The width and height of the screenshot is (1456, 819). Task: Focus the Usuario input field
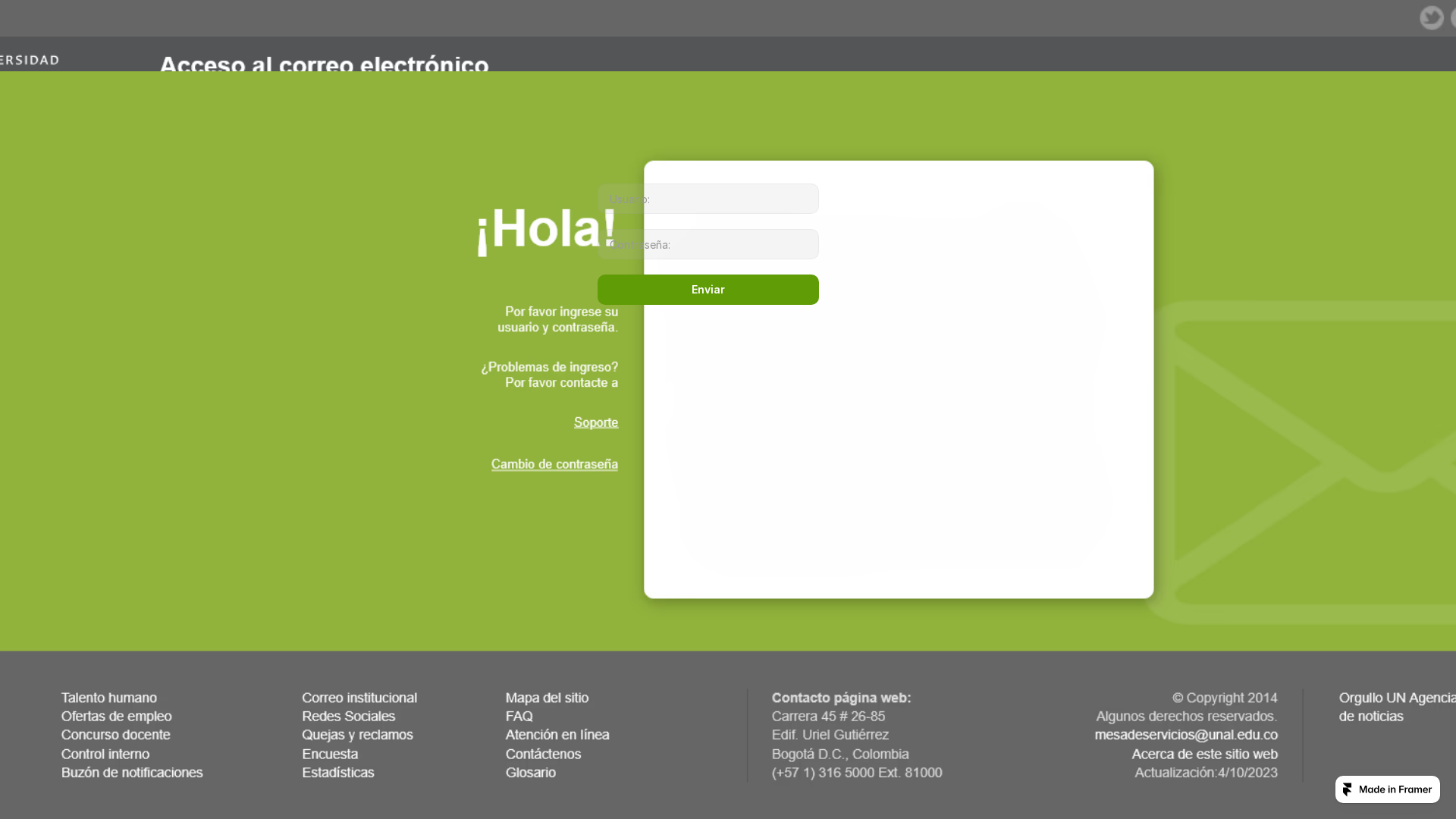click(x=708, y=199)
